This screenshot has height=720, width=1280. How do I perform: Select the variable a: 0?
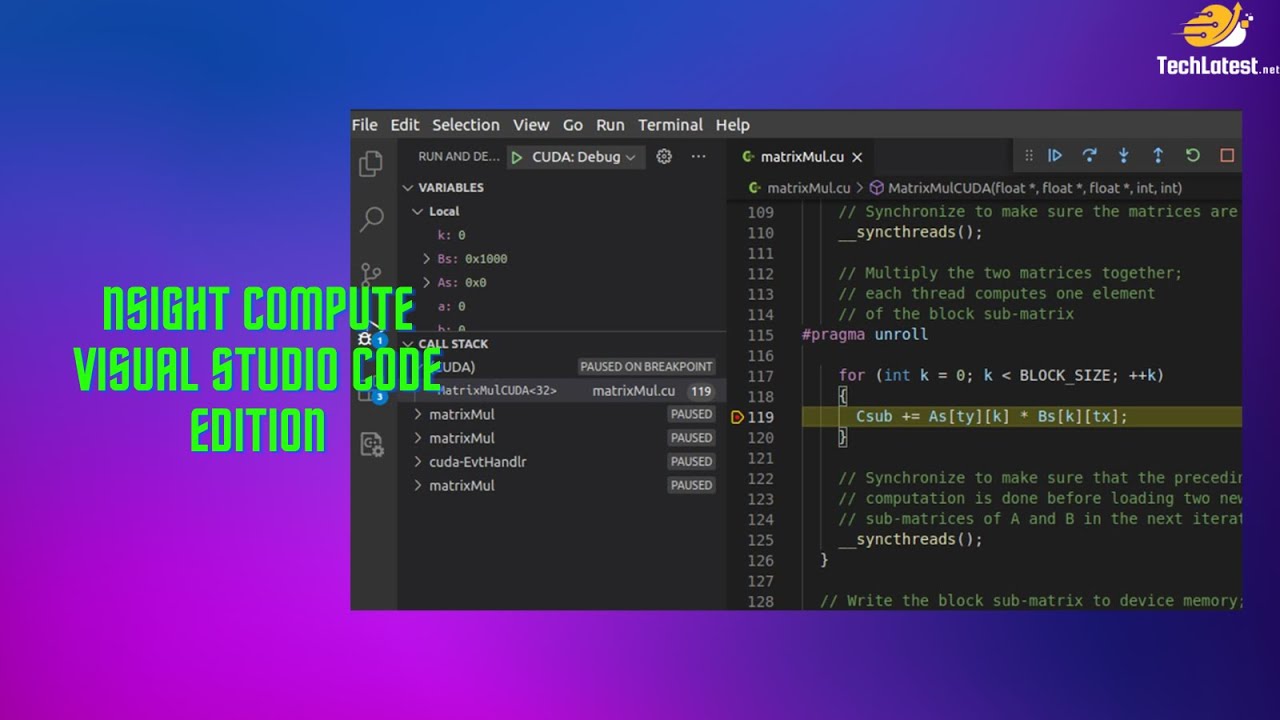451,307
